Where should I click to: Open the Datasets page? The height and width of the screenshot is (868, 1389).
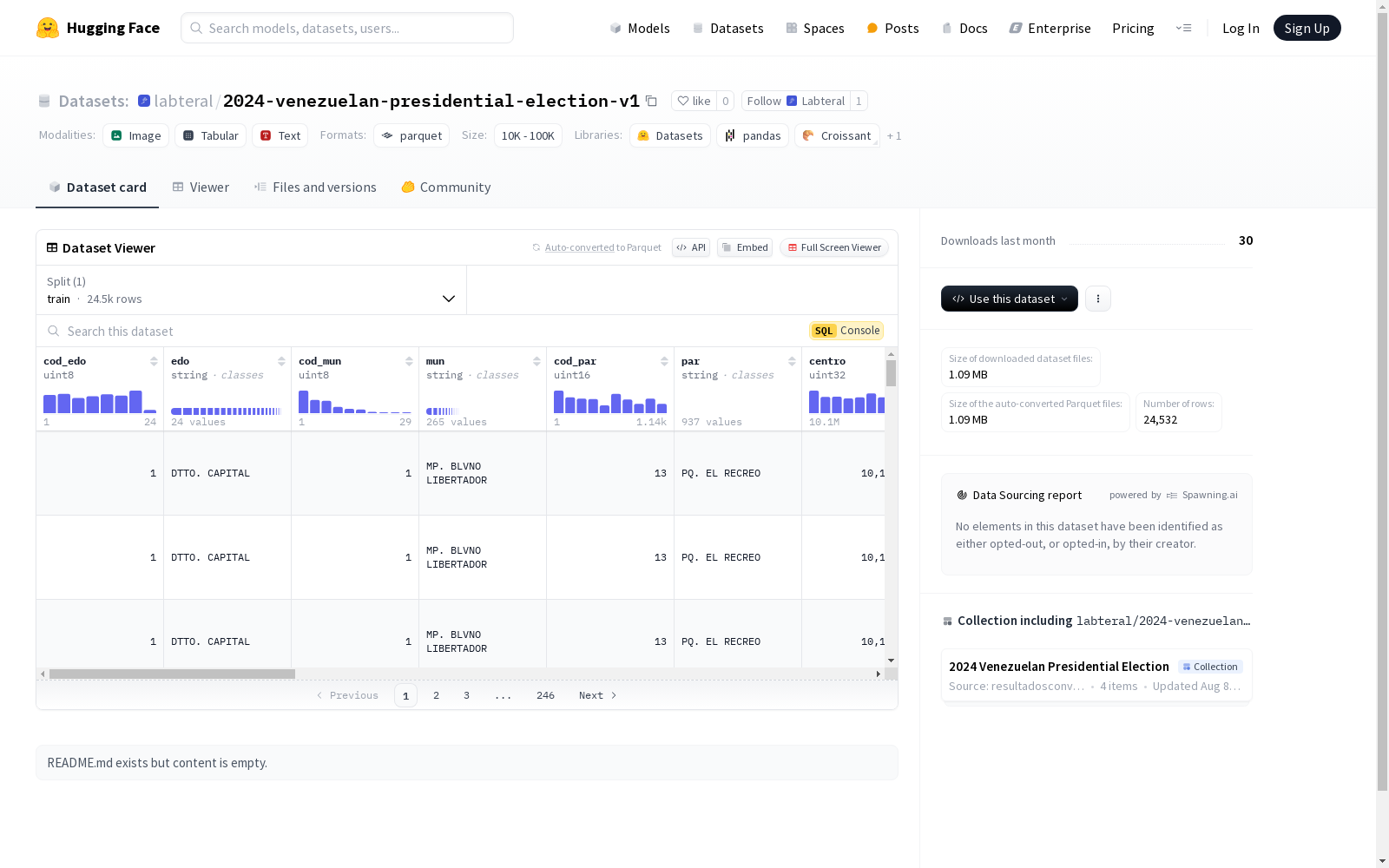point(727,28)
